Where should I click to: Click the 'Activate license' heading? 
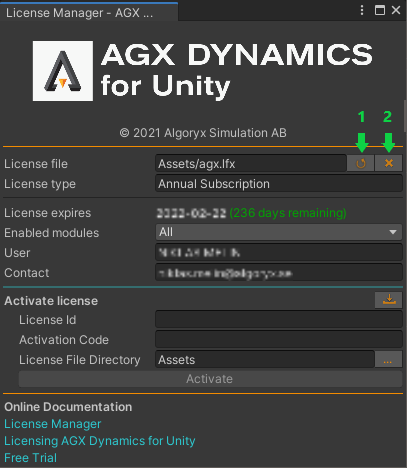coord(51,301)
